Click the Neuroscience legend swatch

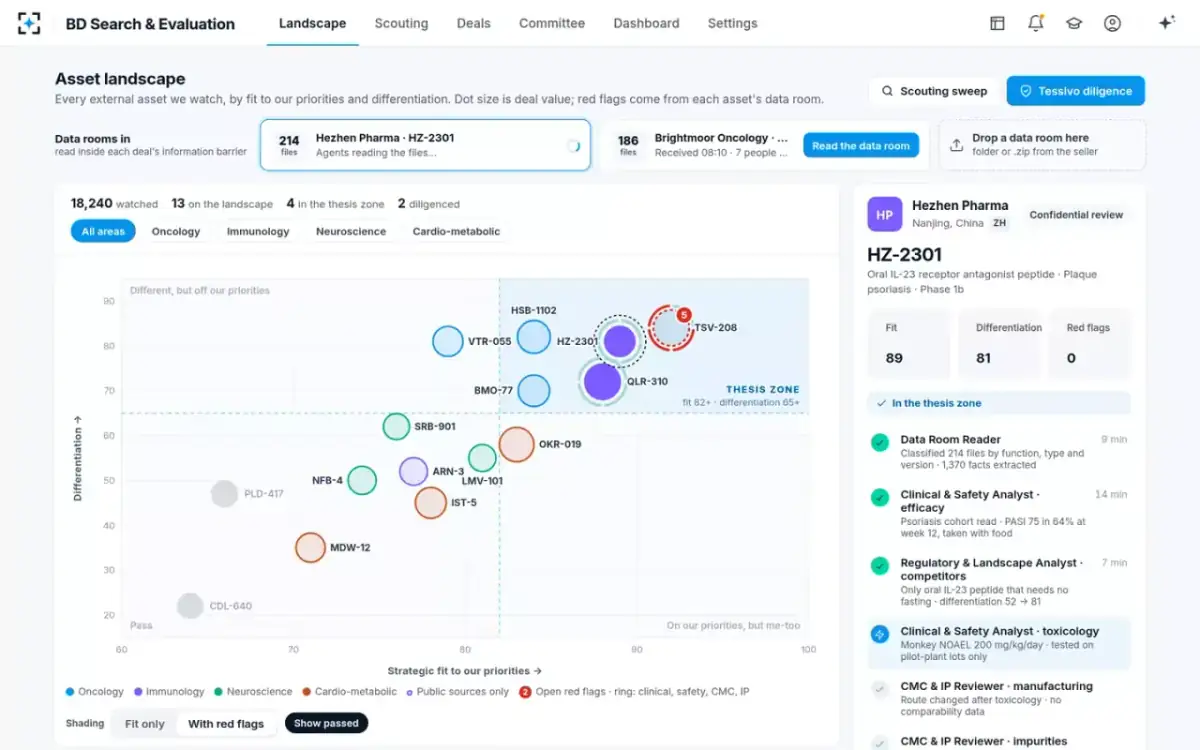[x=218, y=691]
